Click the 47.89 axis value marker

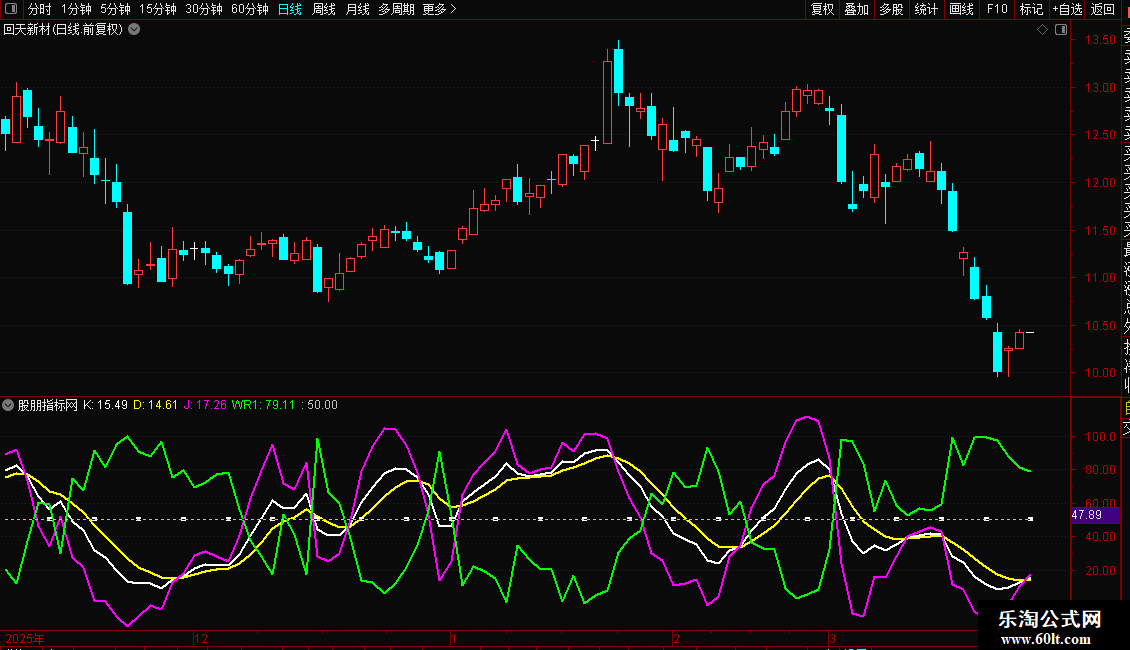pyautogui.click(x=1095, y=515)
